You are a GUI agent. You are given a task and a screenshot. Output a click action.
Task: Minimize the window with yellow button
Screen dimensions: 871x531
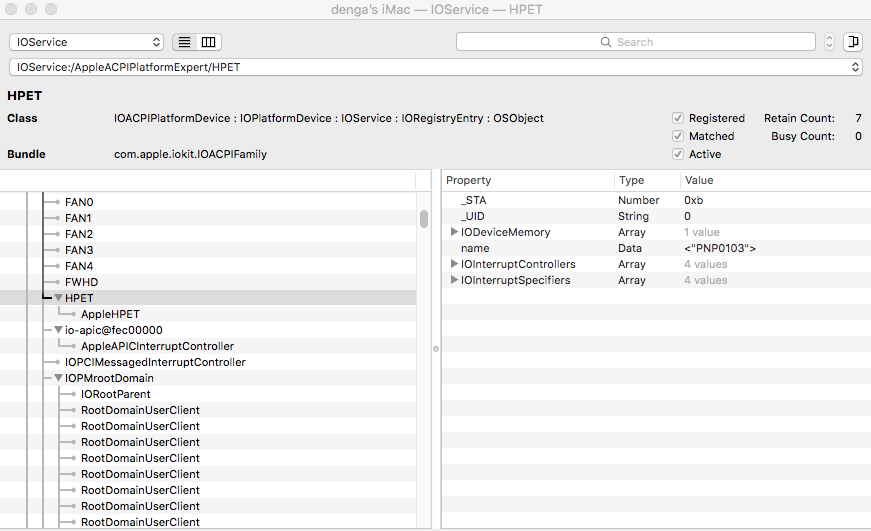(x=31, y=9)
